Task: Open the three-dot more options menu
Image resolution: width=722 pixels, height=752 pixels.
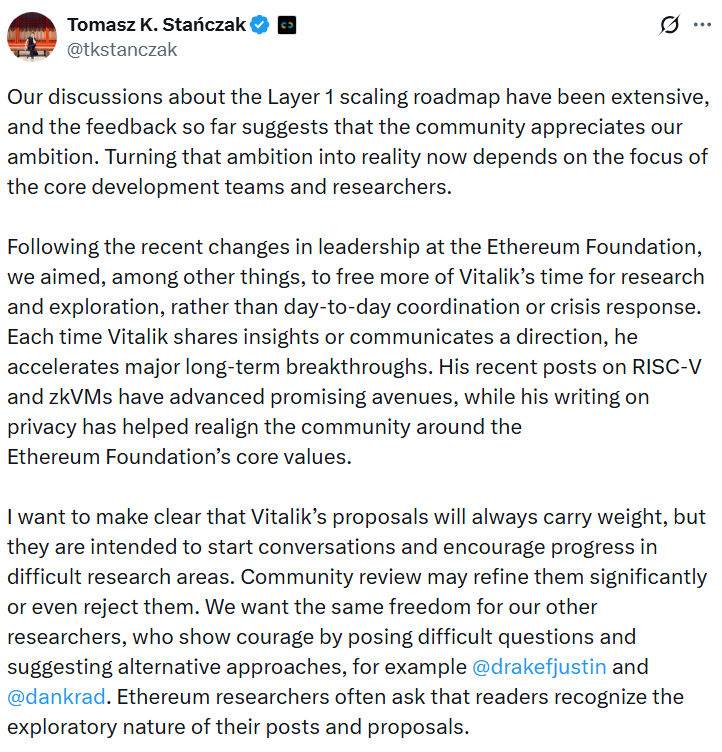Action: pos(702,25)
